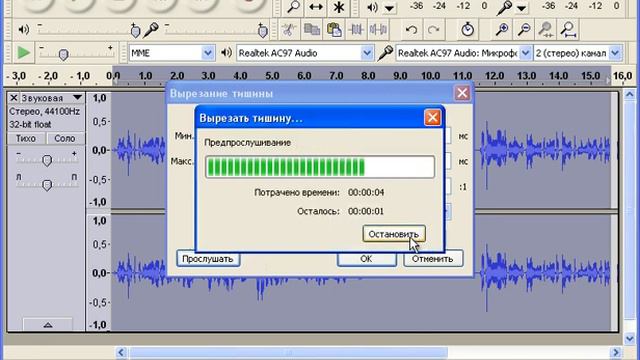Toggle the Тихо mute button
640x360 pixels.
point(26,138)
